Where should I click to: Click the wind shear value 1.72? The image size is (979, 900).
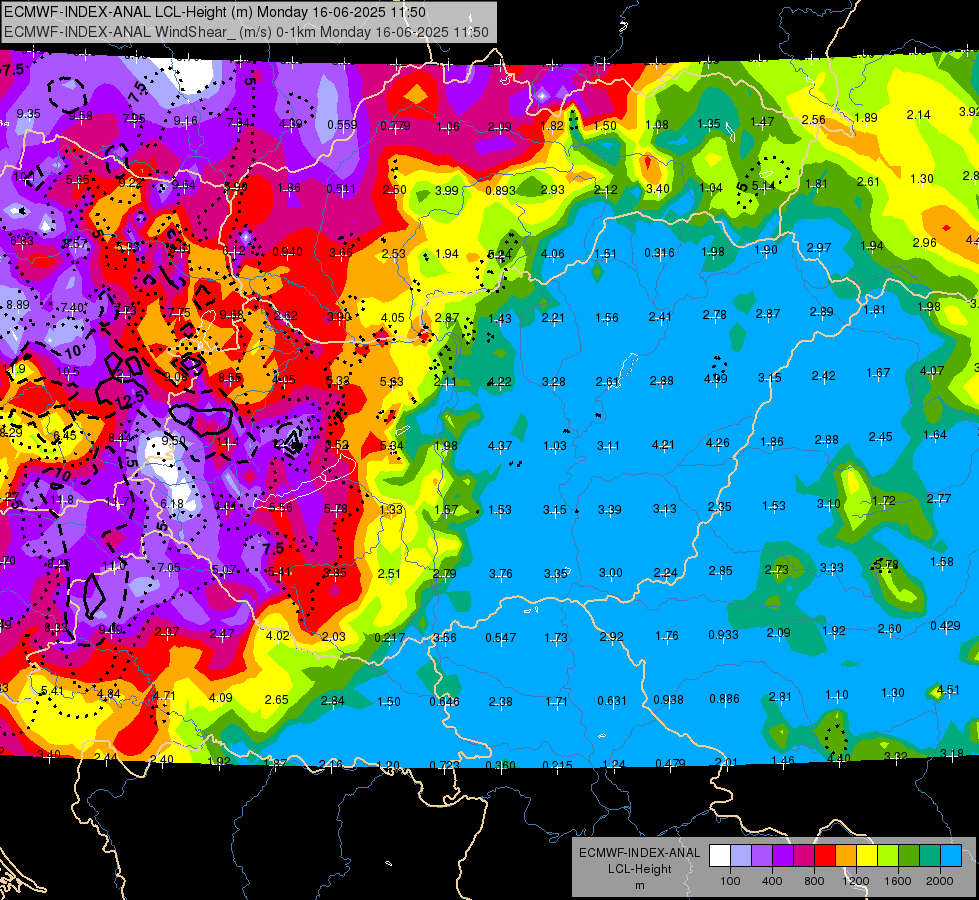pyautogui.click(x=883, y=501)
